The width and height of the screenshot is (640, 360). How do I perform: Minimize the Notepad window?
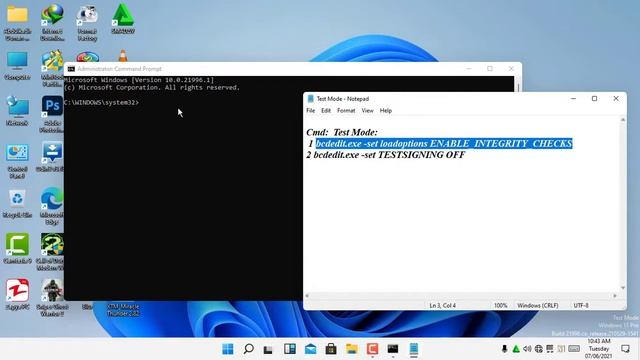tap(573, 99)
